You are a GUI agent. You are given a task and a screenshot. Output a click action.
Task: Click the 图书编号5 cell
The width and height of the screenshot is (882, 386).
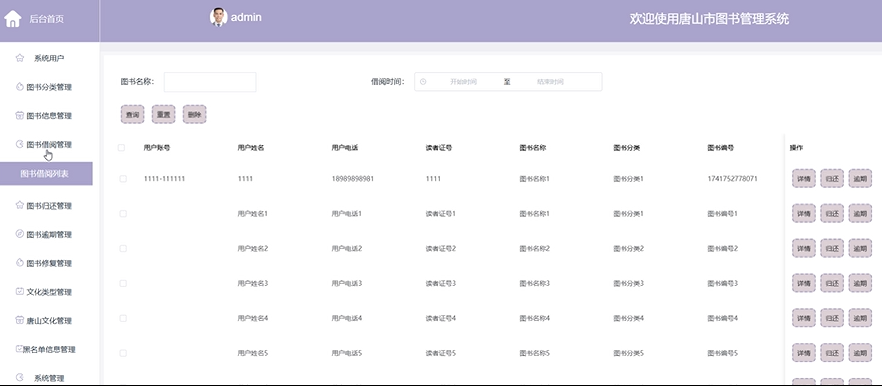coord(722,353)
